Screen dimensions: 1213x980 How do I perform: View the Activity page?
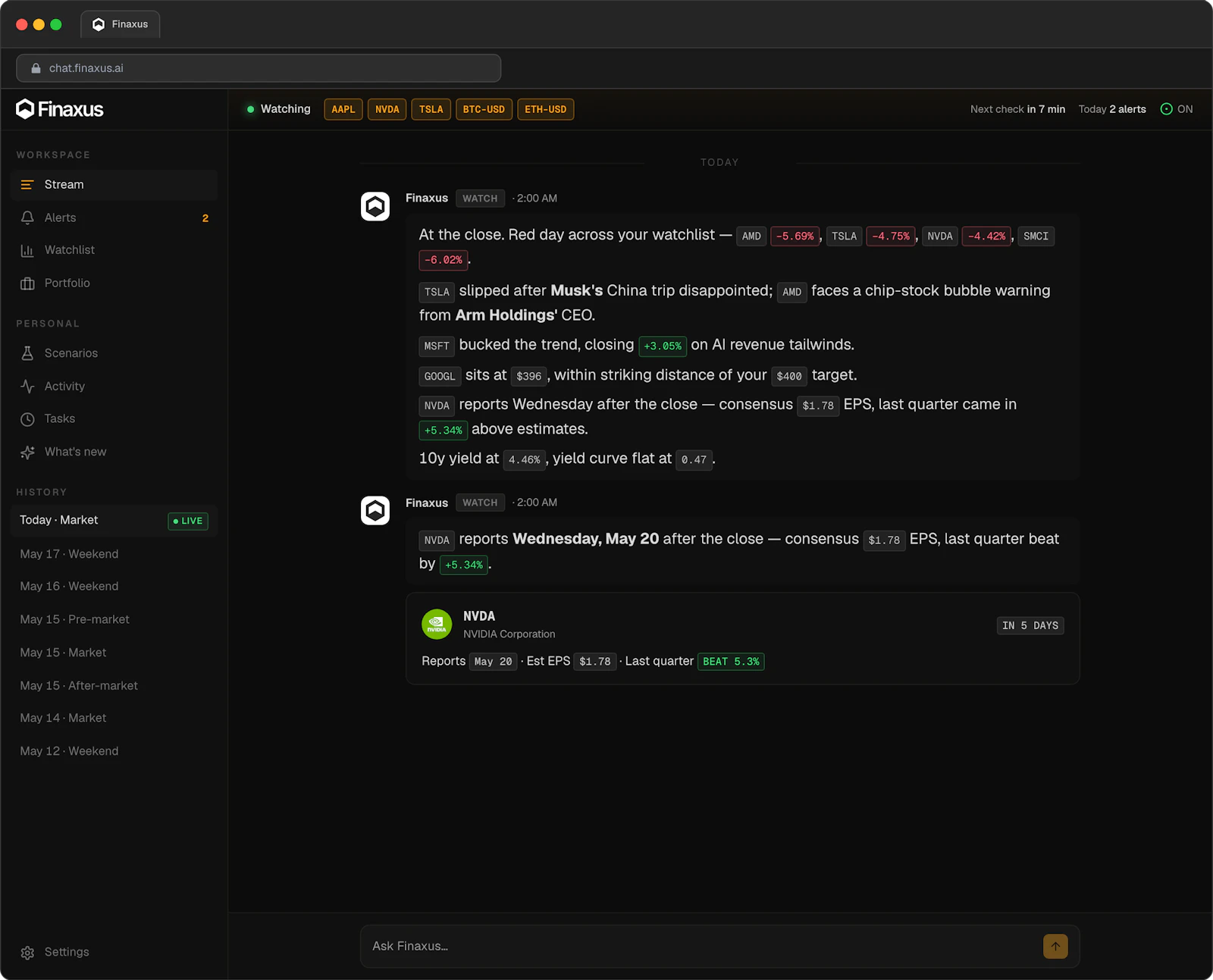coord(114,386)
